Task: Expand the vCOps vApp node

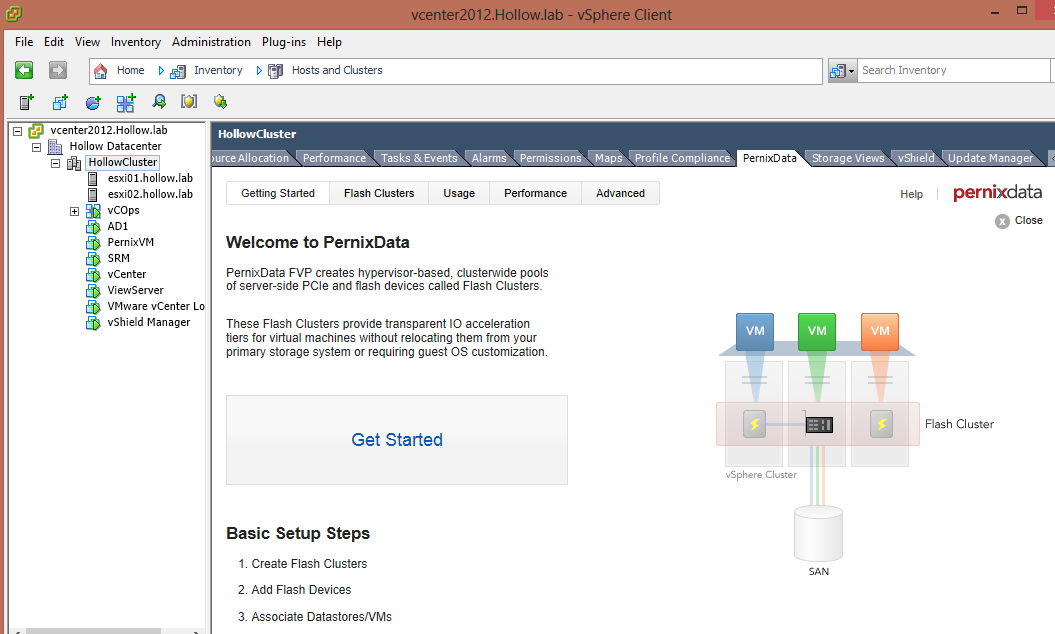Action: pos(75,211)
